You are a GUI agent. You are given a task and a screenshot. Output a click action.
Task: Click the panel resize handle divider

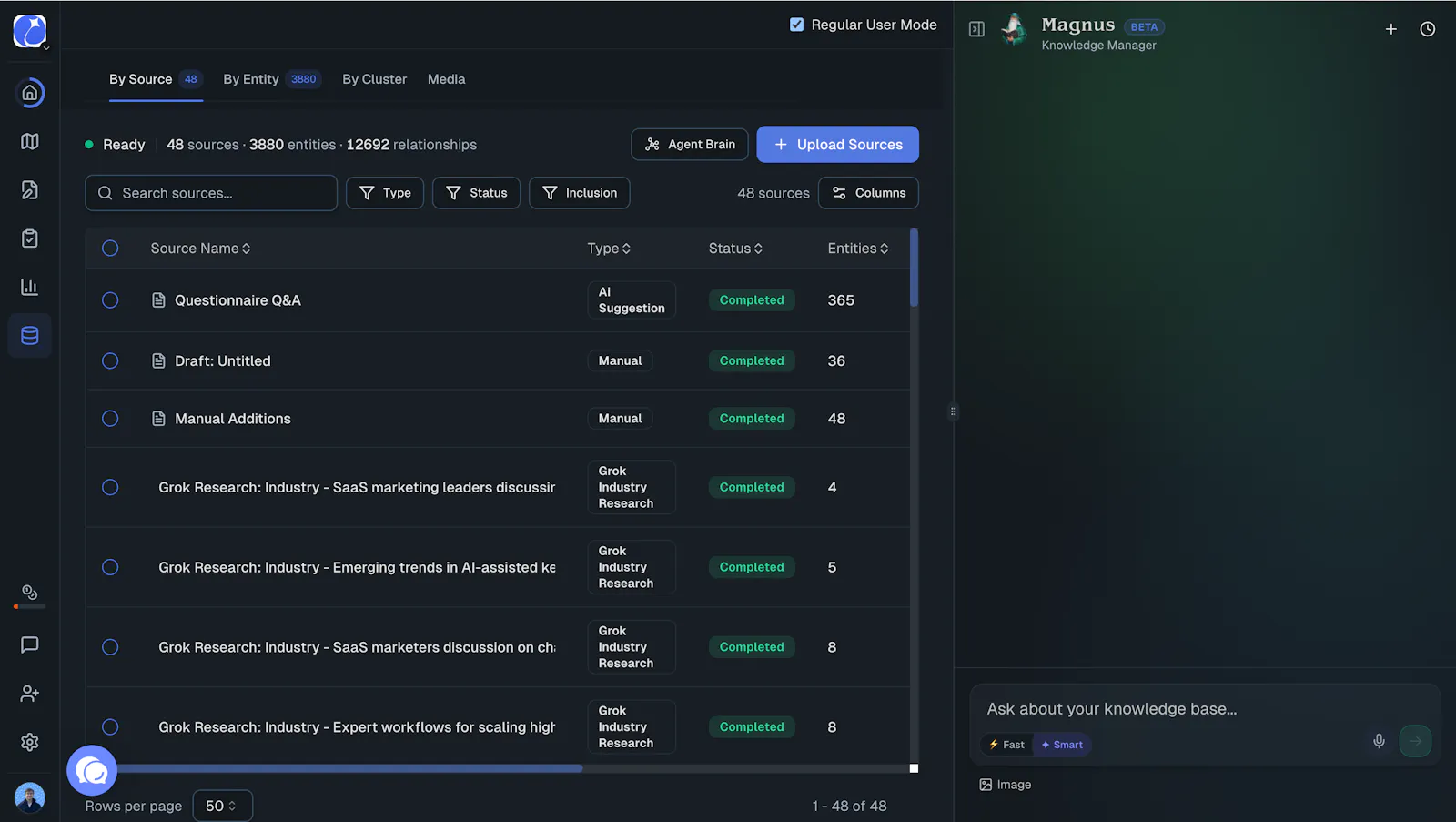954,411
